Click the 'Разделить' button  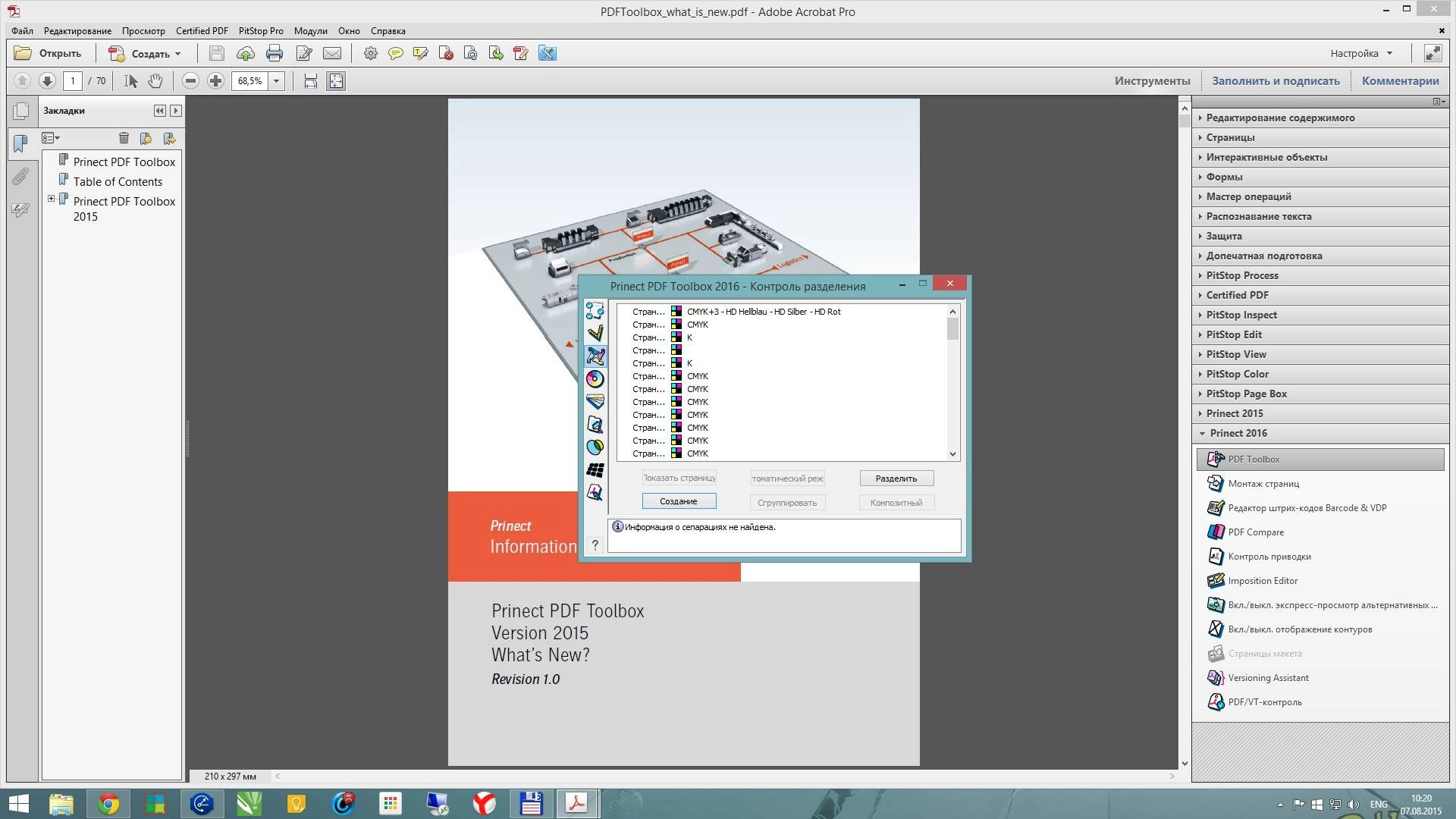(896, 478)
